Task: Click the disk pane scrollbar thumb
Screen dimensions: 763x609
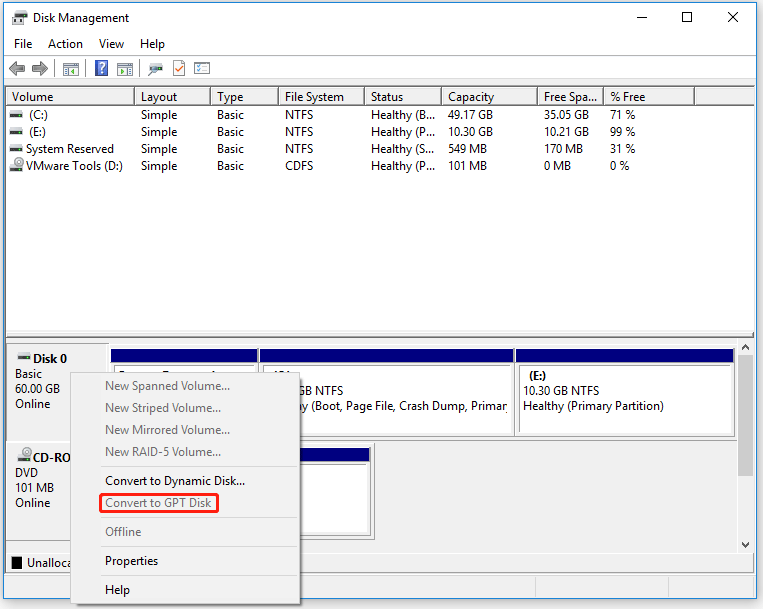Action: click(745, 415)
